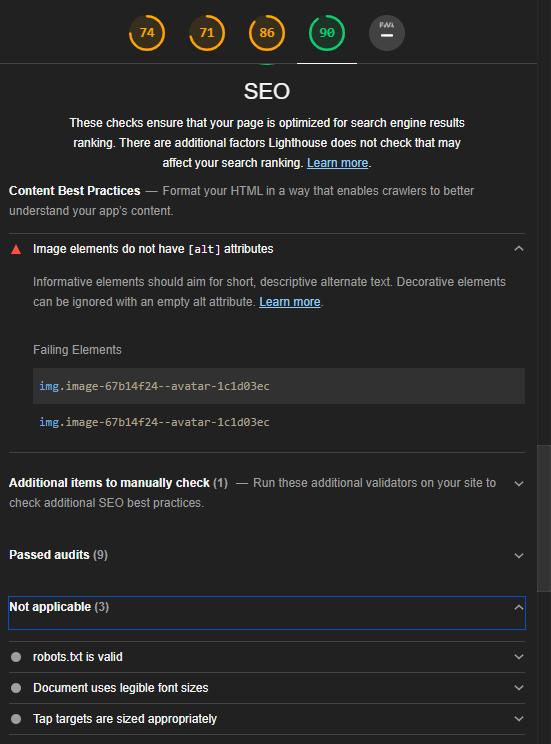The width and height of the screenshot is (551, 744).
Task: Select the first failing img avatar element
Action: [279, 386]
